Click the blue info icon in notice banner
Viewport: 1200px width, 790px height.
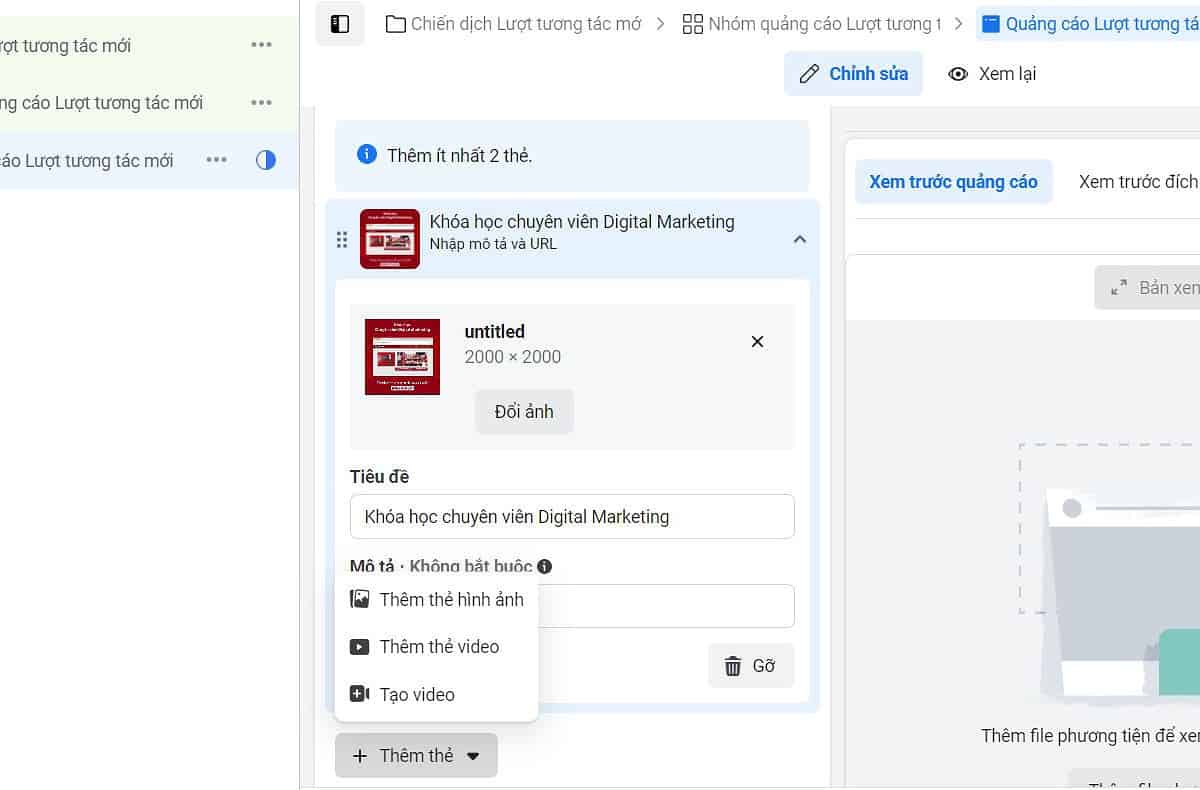pos(367,155)
